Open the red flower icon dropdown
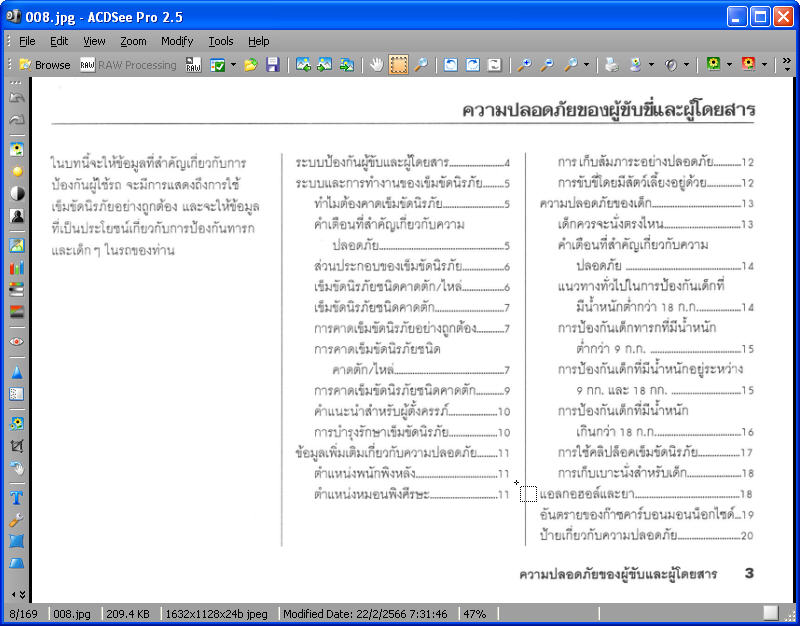This screenshot has height=626, width=800. point(764,65)
